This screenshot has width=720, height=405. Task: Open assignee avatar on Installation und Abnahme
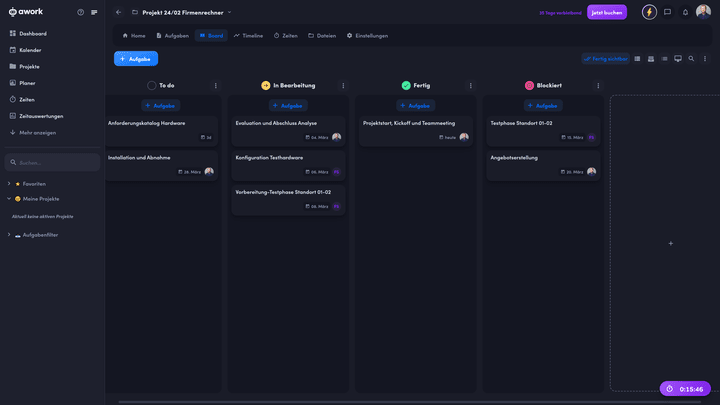click(209, 171)
